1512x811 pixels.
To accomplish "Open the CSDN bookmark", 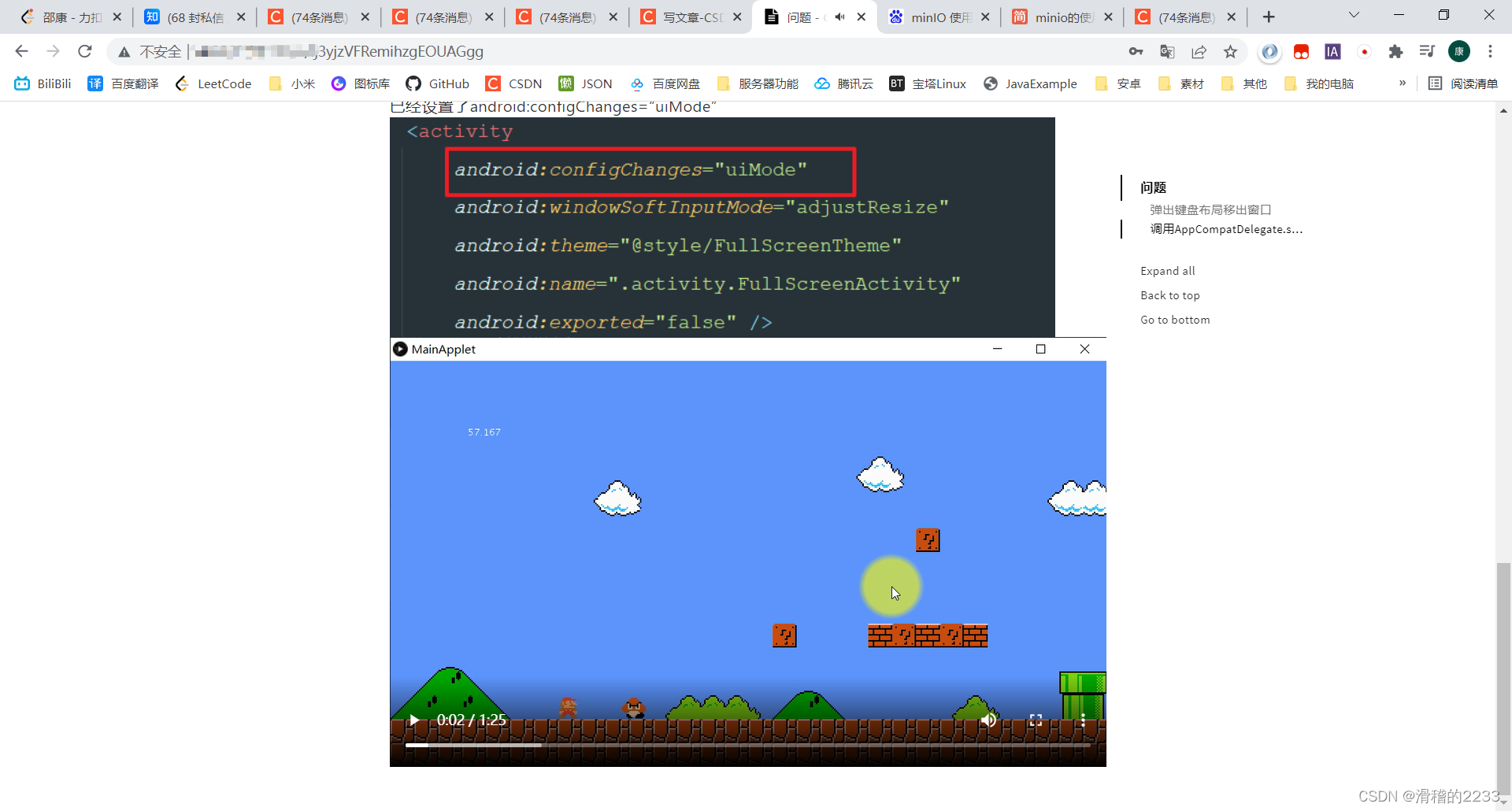I will [514, 83].
